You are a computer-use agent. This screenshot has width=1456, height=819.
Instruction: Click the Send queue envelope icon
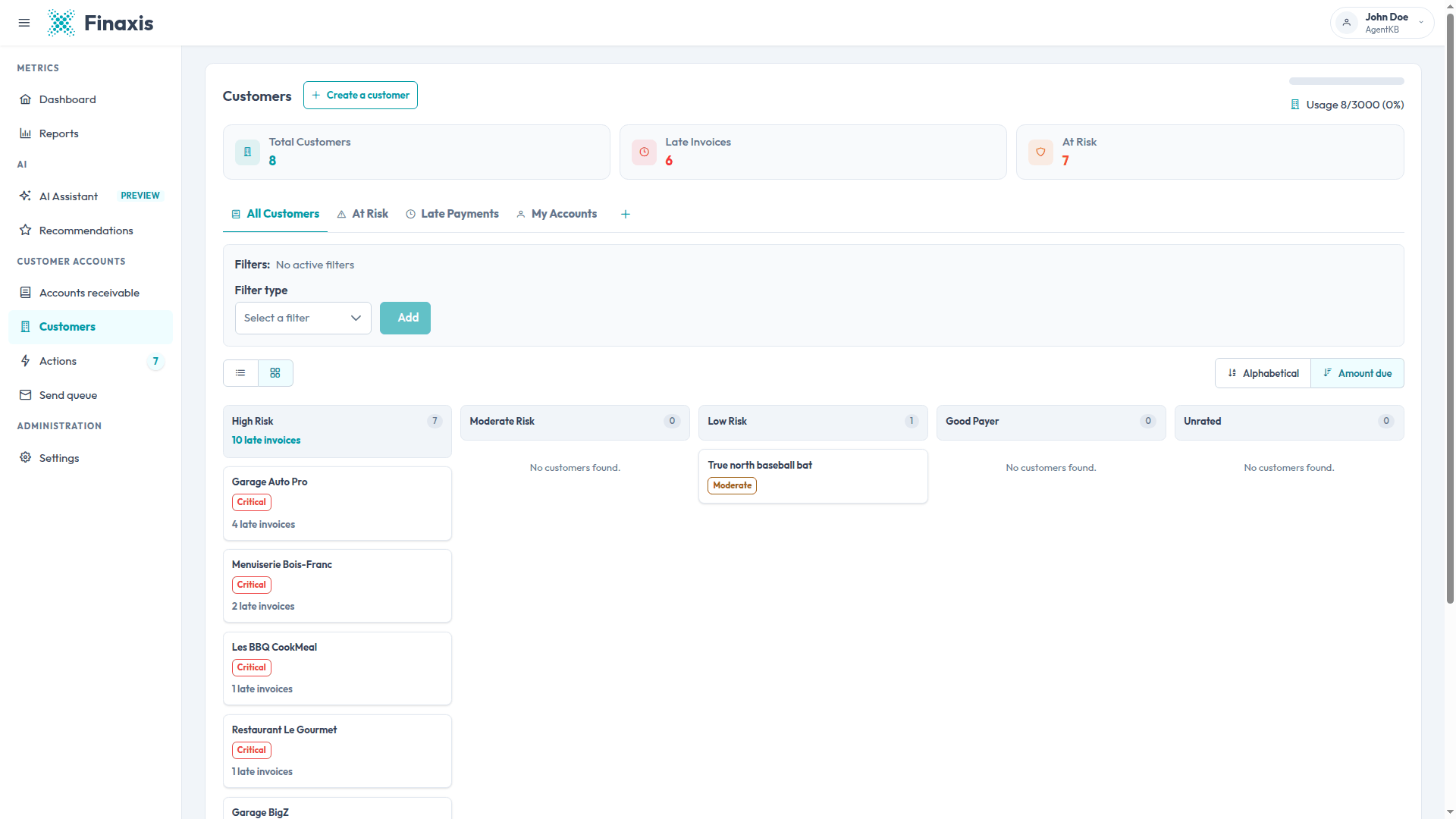[25, 395]
